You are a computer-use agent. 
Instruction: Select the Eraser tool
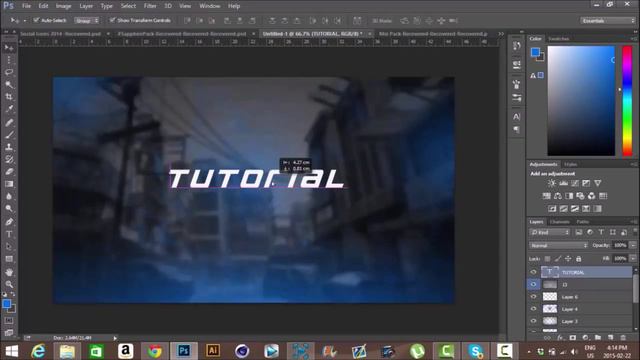click(9, 172)
